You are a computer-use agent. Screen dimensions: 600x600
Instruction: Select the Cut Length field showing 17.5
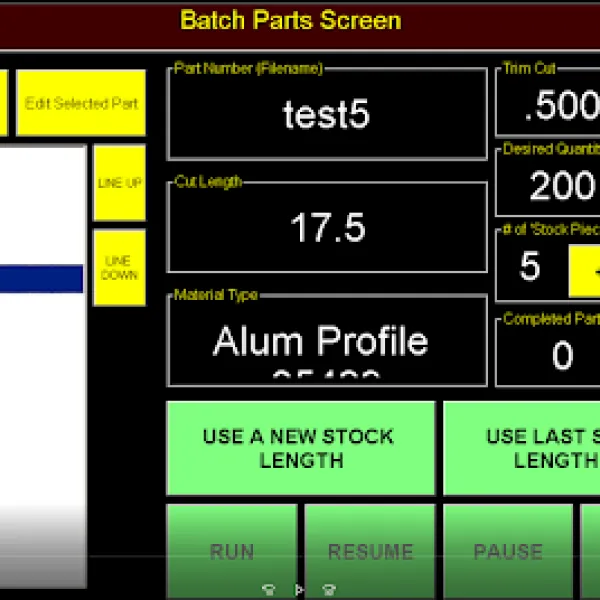327,228
